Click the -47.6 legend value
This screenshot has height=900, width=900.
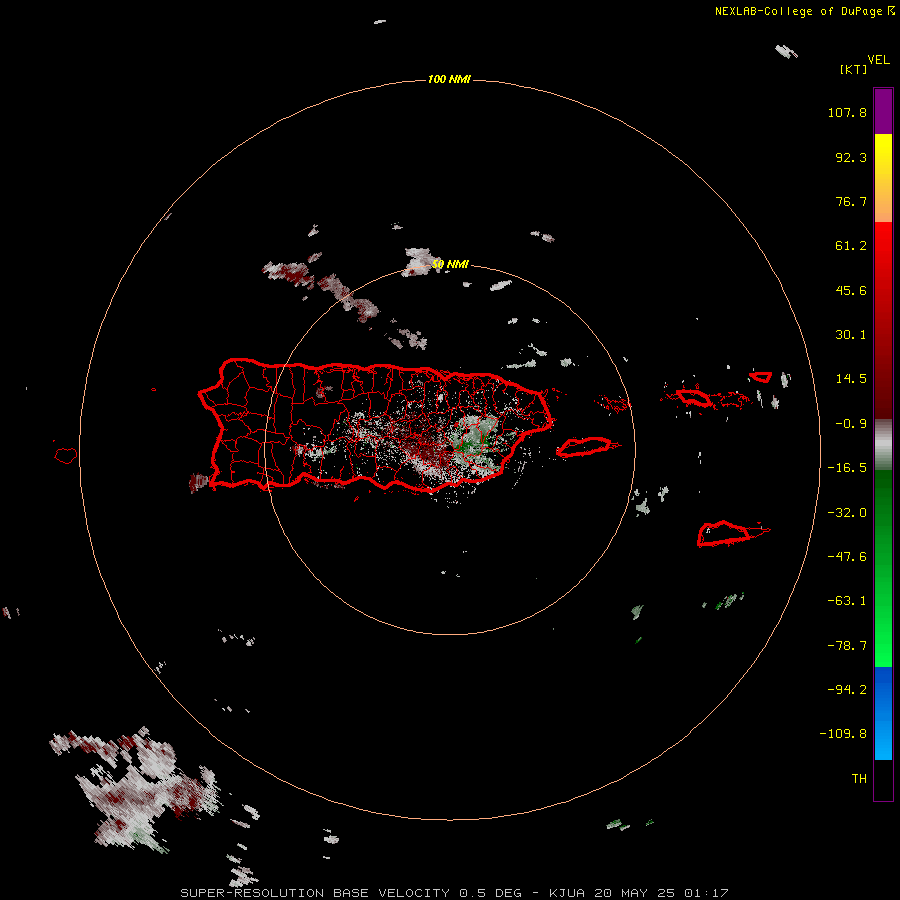847,557
